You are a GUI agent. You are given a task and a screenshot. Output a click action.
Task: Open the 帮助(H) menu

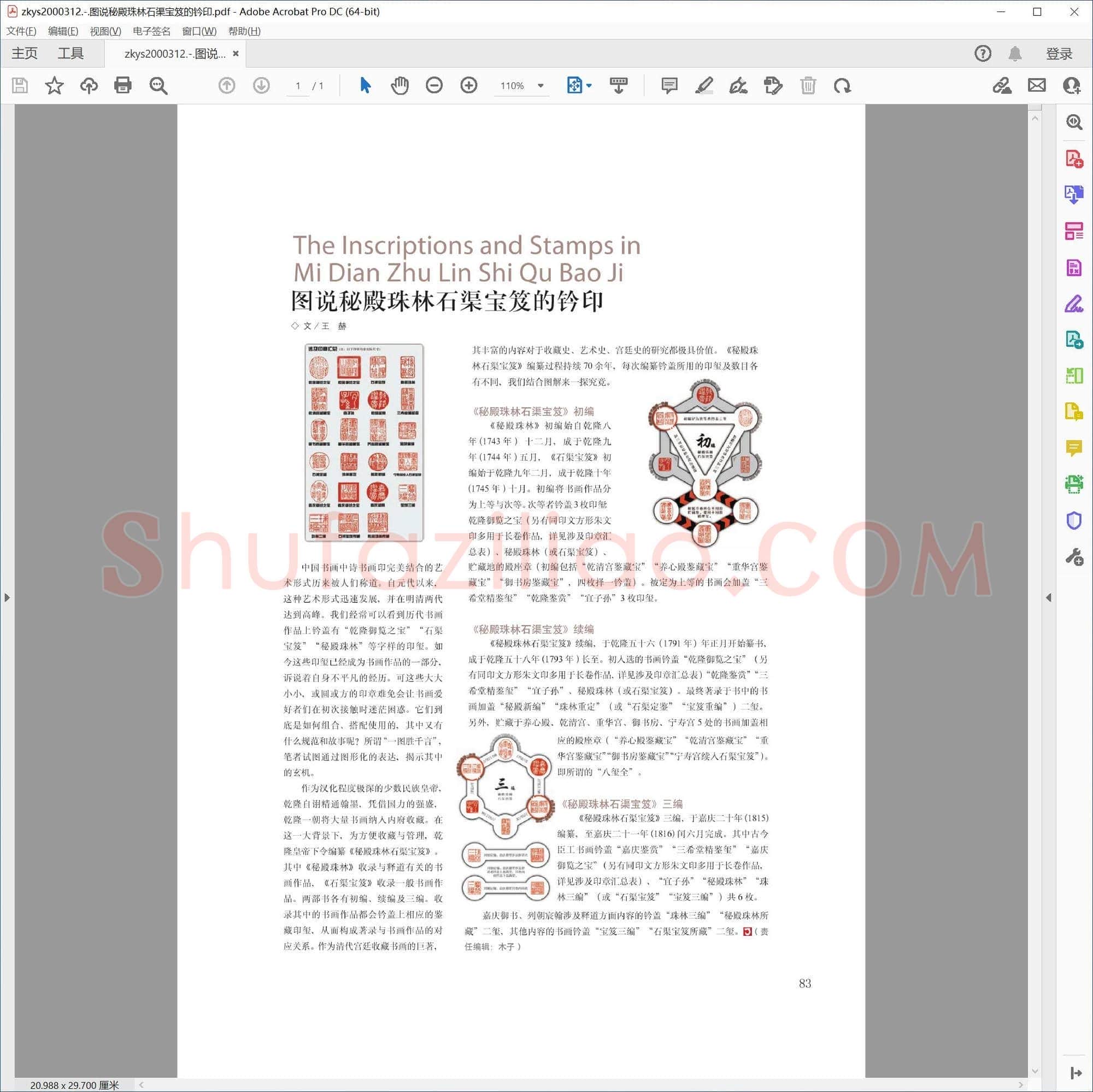(244, 31)
